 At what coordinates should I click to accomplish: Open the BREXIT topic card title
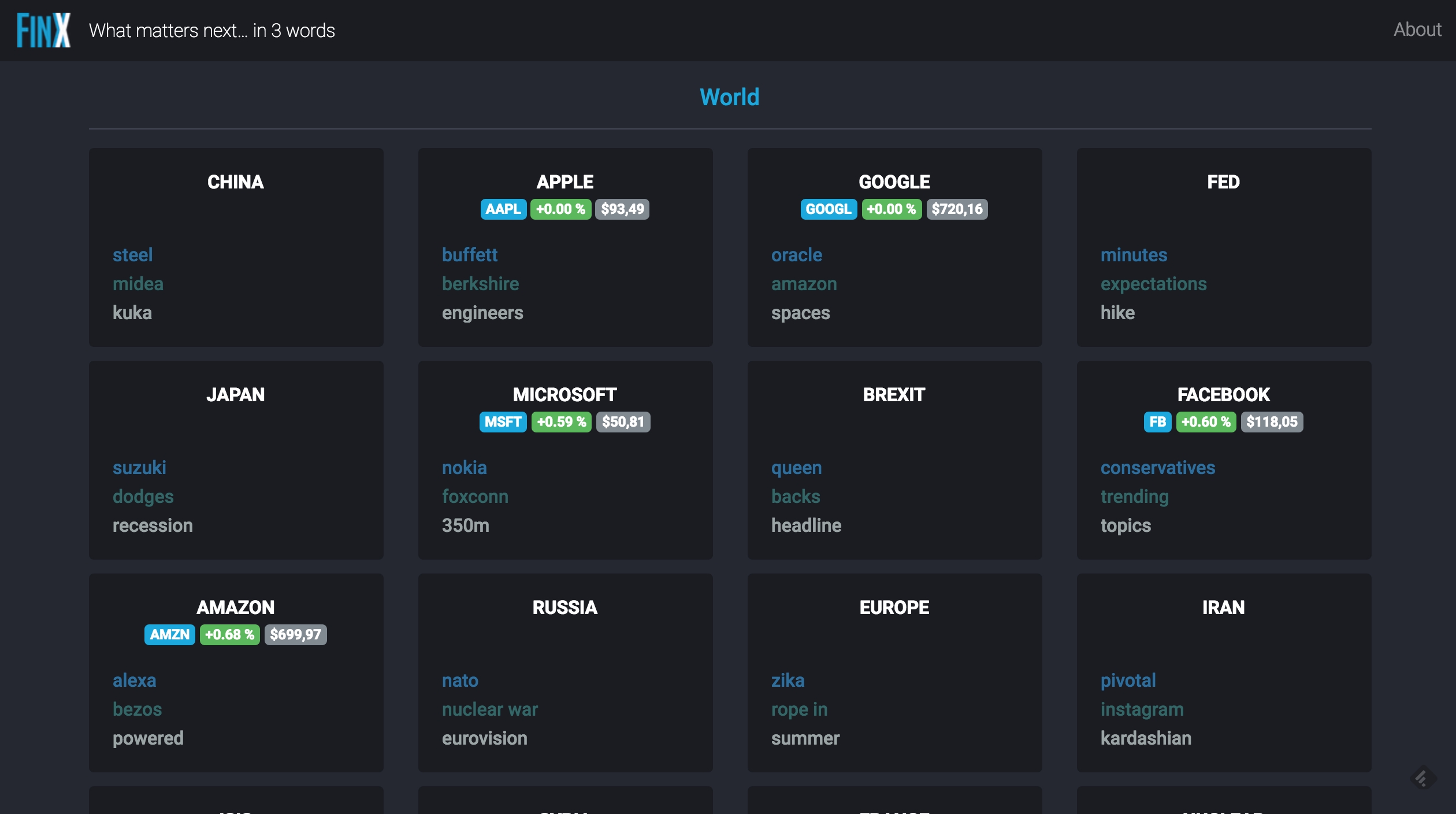click(x=894, y=395)
